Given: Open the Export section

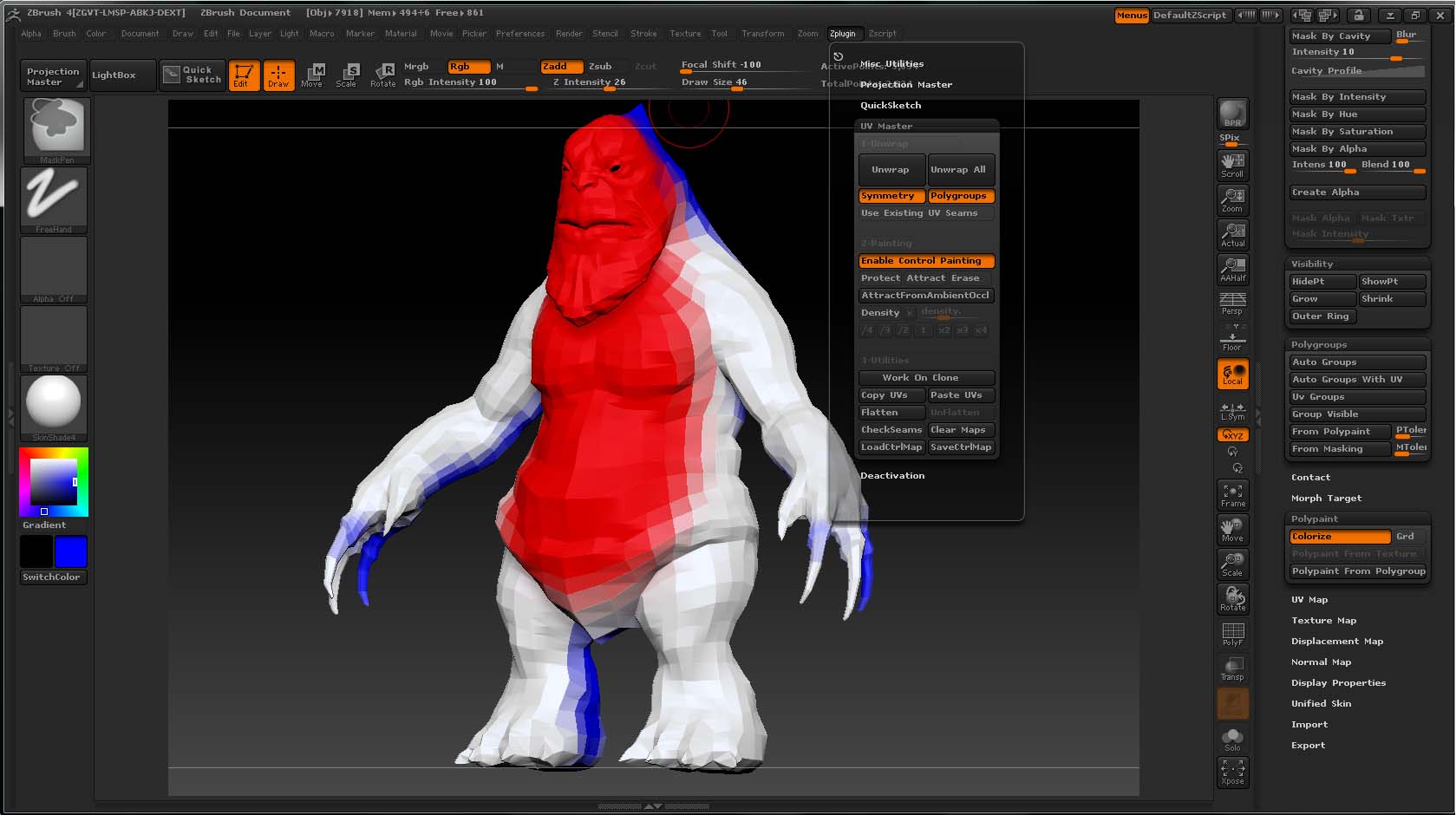Looking at the screenshot, I should [1308, 745].
